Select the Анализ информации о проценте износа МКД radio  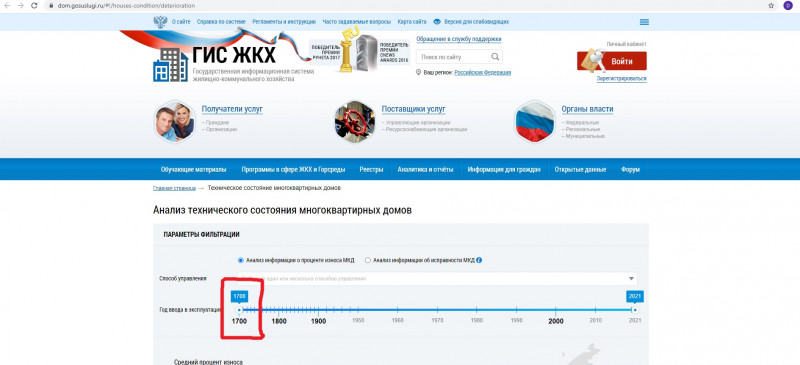click(241, 260)
